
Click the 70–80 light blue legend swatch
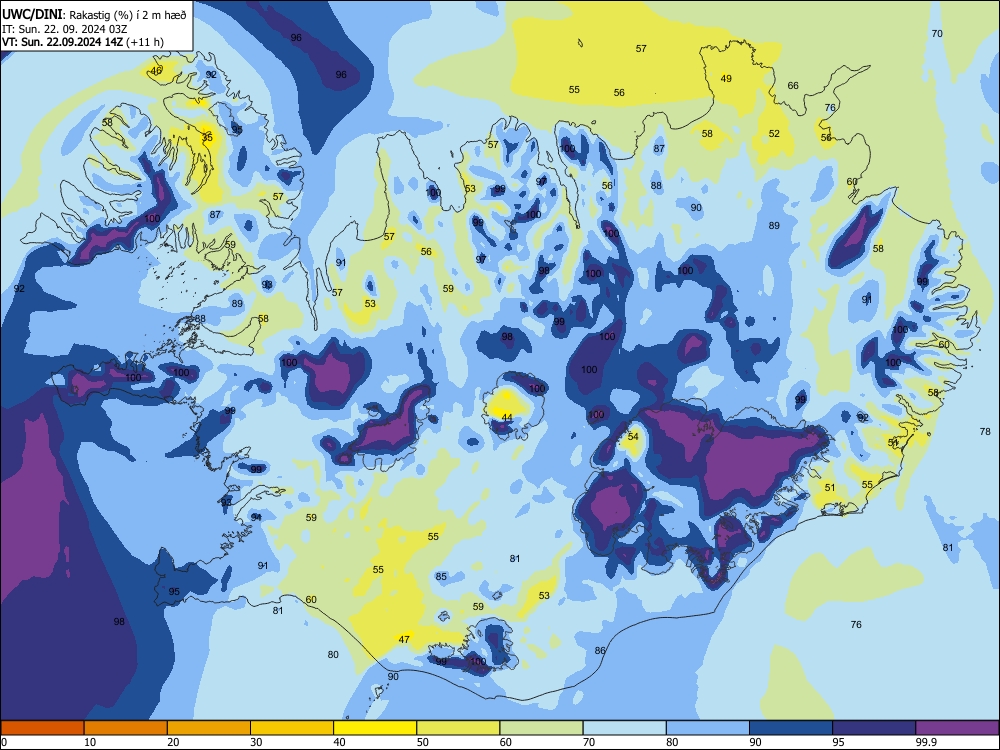point(624,728)
